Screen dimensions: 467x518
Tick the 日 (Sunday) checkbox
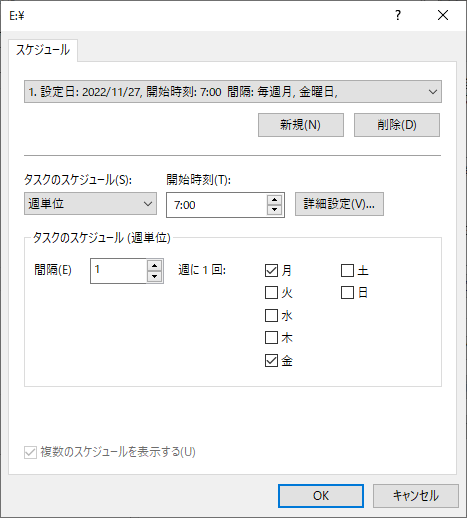[347, 293]
